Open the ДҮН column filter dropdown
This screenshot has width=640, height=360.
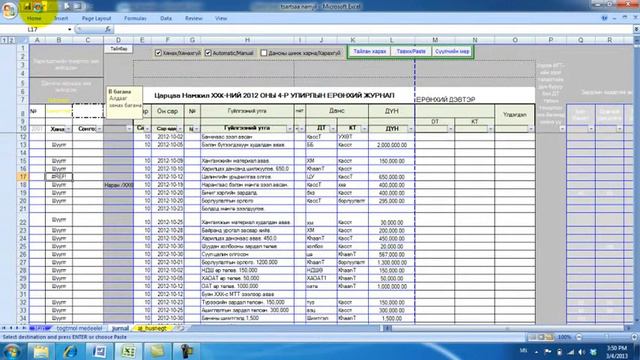(x=411, y=129)
